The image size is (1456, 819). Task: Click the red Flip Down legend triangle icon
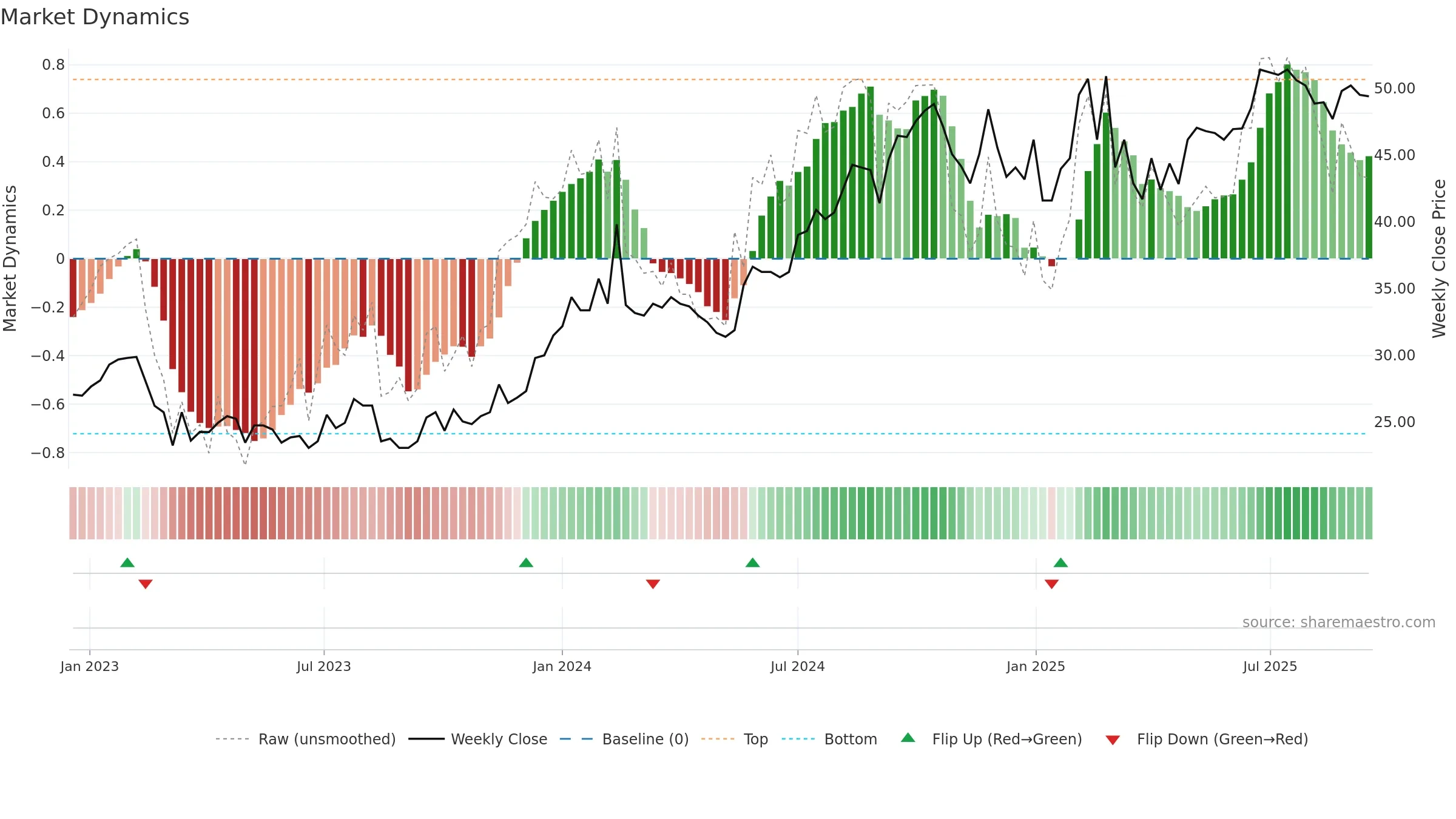pos(1113,740)
